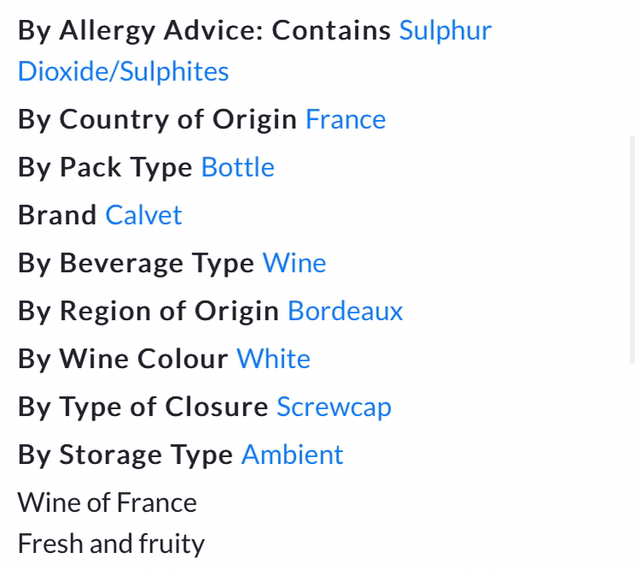Click the France country of origin link
Viewport: 640px width, 572px height.
[345, 120]
